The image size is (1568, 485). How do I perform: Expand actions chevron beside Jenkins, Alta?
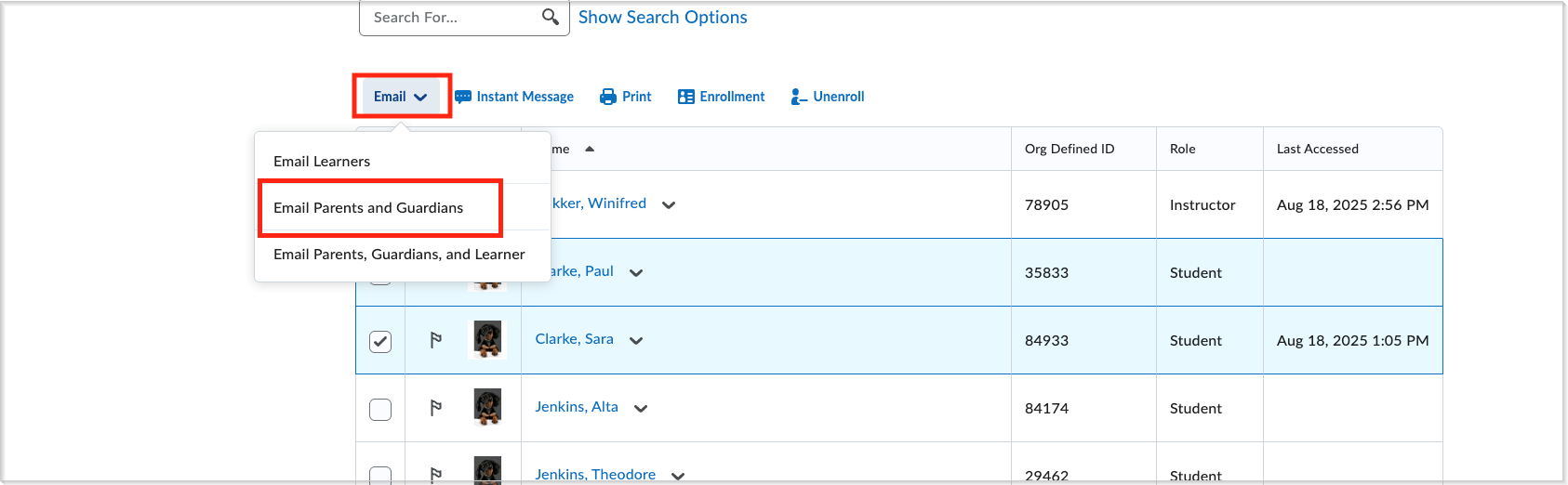click(641, 409)
